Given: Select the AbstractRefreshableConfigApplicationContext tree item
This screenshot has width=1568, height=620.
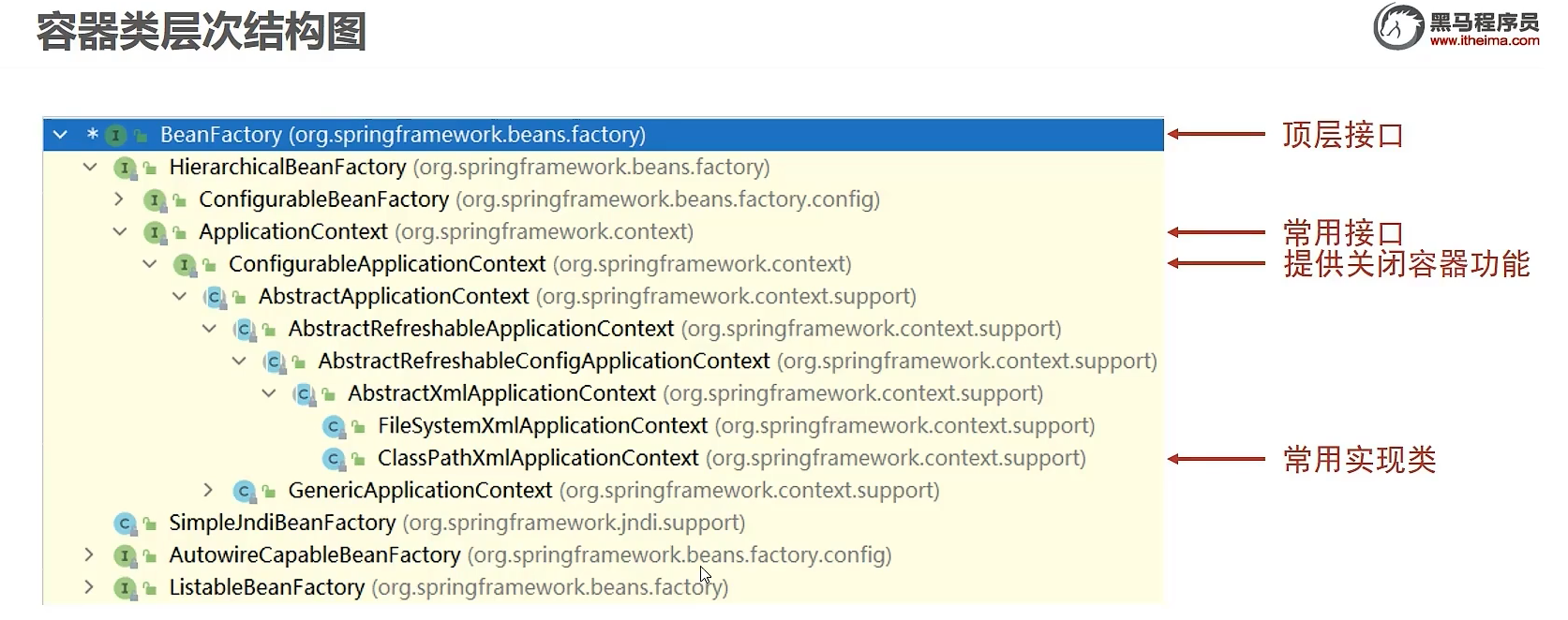Looking at the screenshot, I should pos(709,362).
